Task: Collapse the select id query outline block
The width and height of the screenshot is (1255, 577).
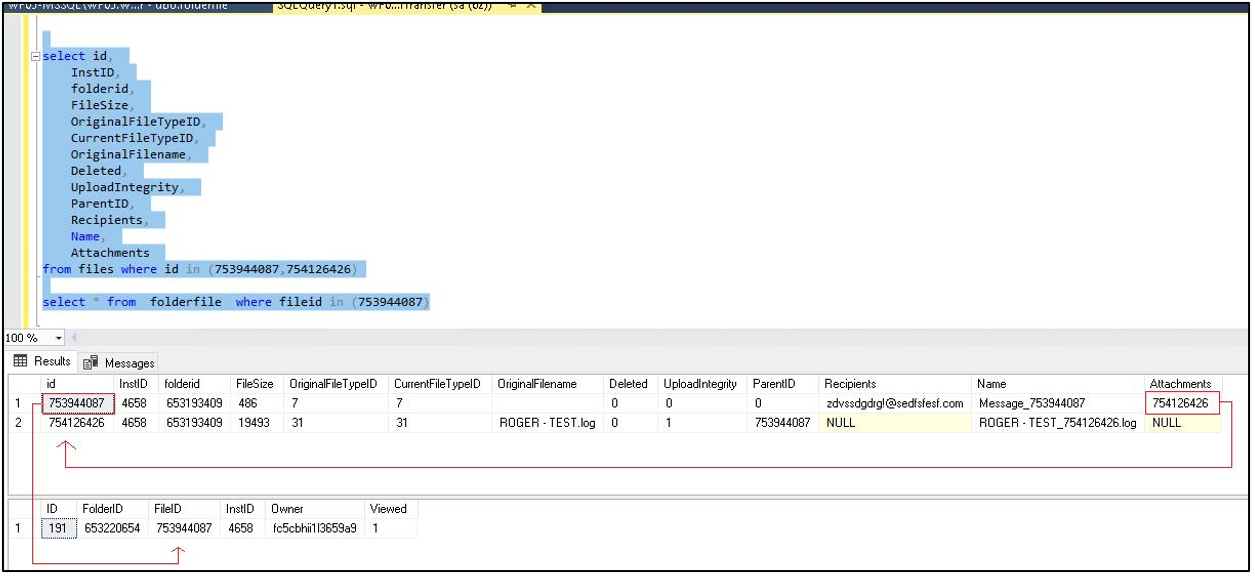Action: 36,56
